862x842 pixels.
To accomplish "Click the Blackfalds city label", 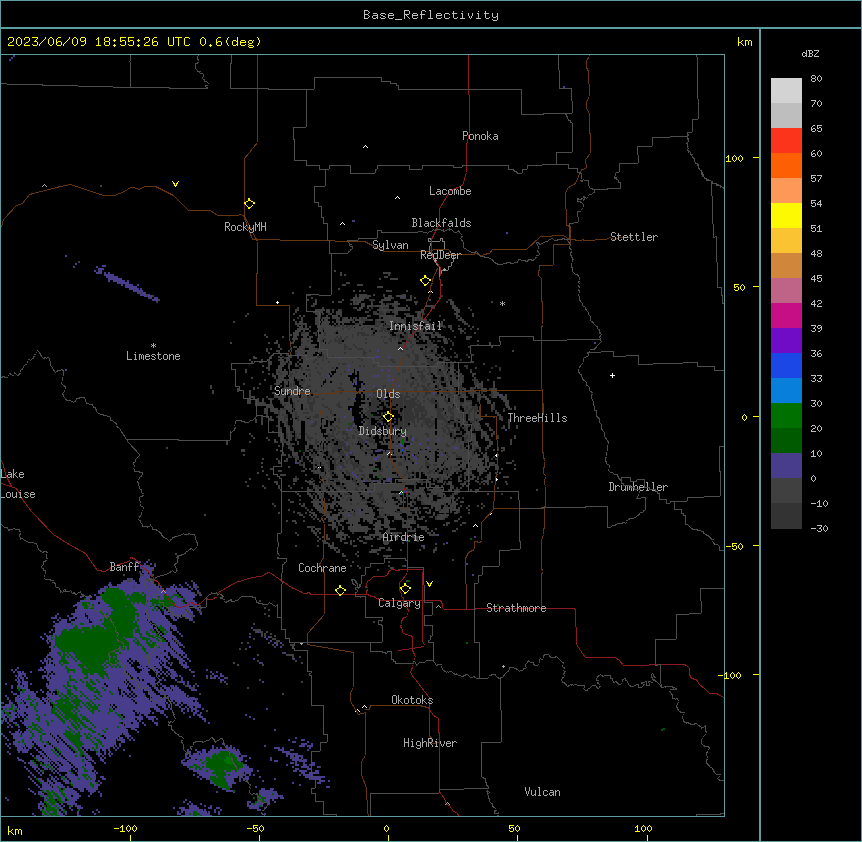I will (441, 223).
